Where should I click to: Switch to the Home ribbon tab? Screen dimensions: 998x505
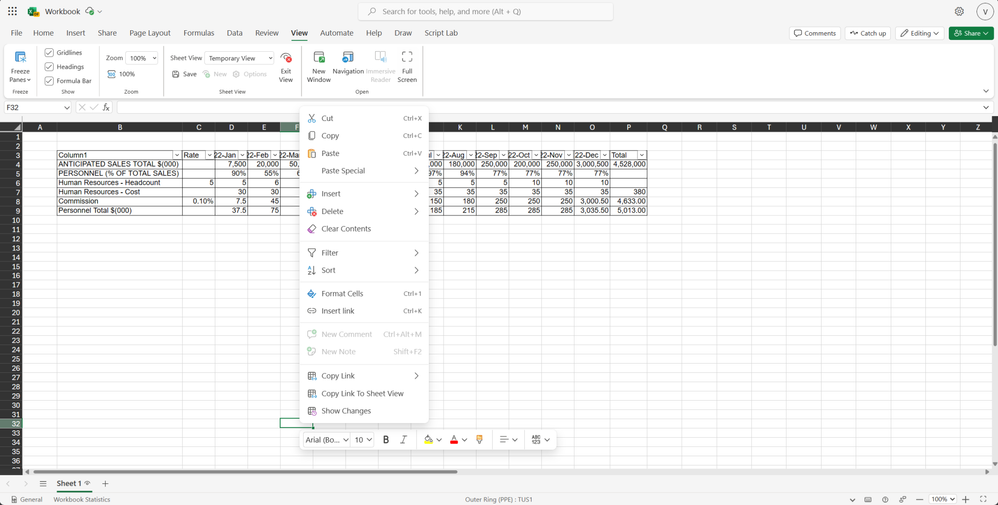[43, 33]
